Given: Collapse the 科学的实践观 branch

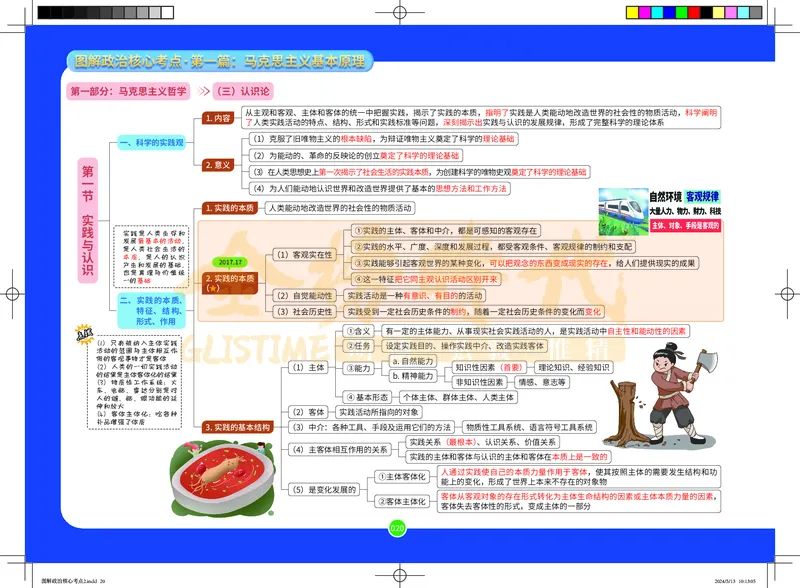Looking at the screenshot, I should coord(150,140).
